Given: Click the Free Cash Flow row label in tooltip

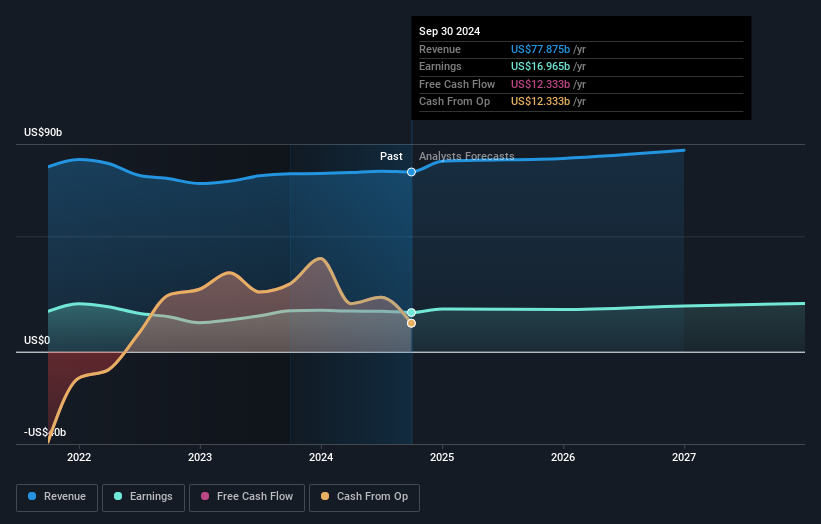Looking at the screenshot, I should 457,84.
